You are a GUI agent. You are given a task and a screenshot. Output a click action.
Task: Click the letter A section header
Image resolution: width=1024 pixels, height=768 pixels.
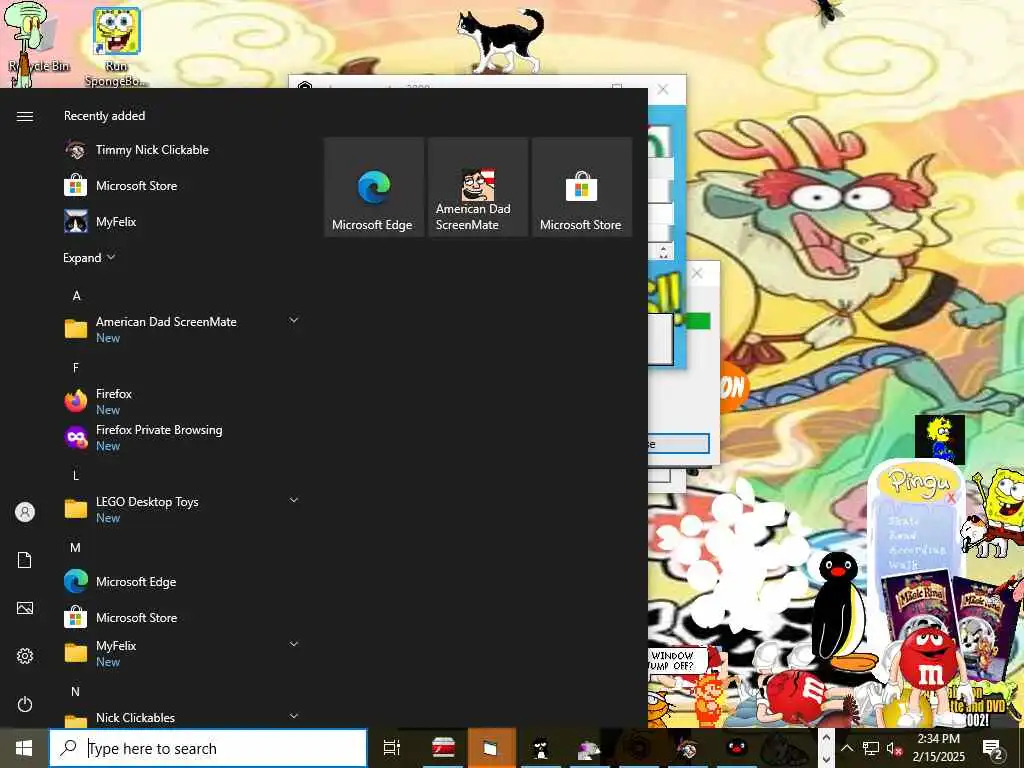click(x=76, y=296)
